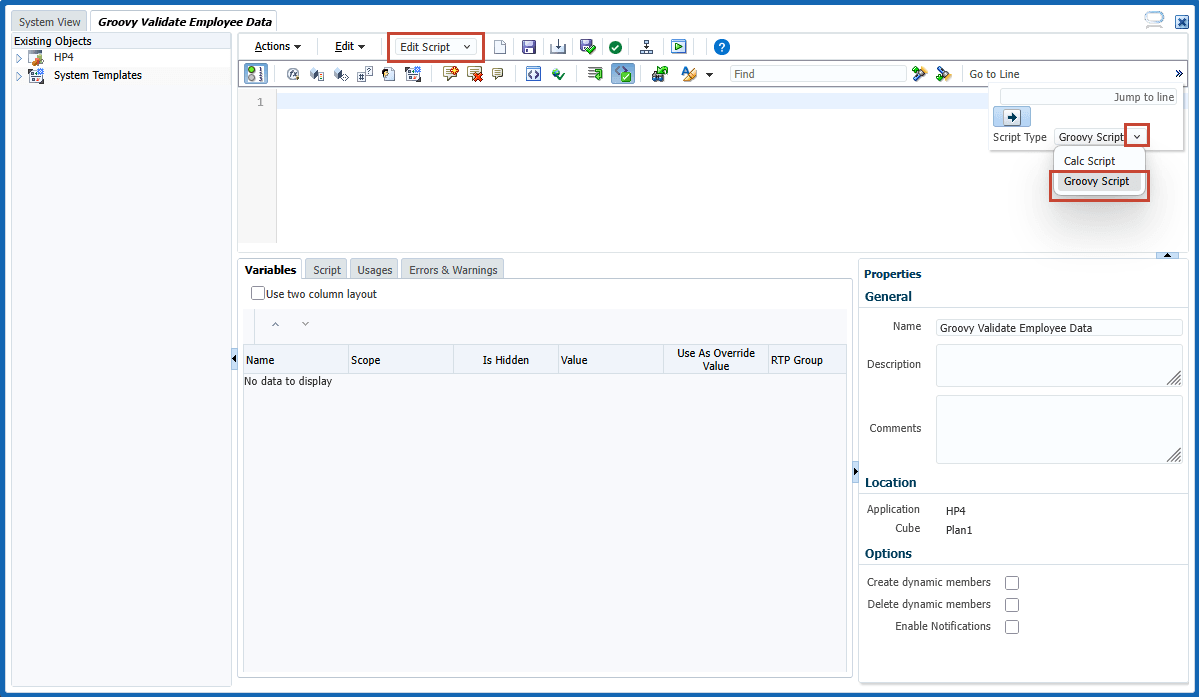Click the find next icon before Go to Line

pos(943,74)
